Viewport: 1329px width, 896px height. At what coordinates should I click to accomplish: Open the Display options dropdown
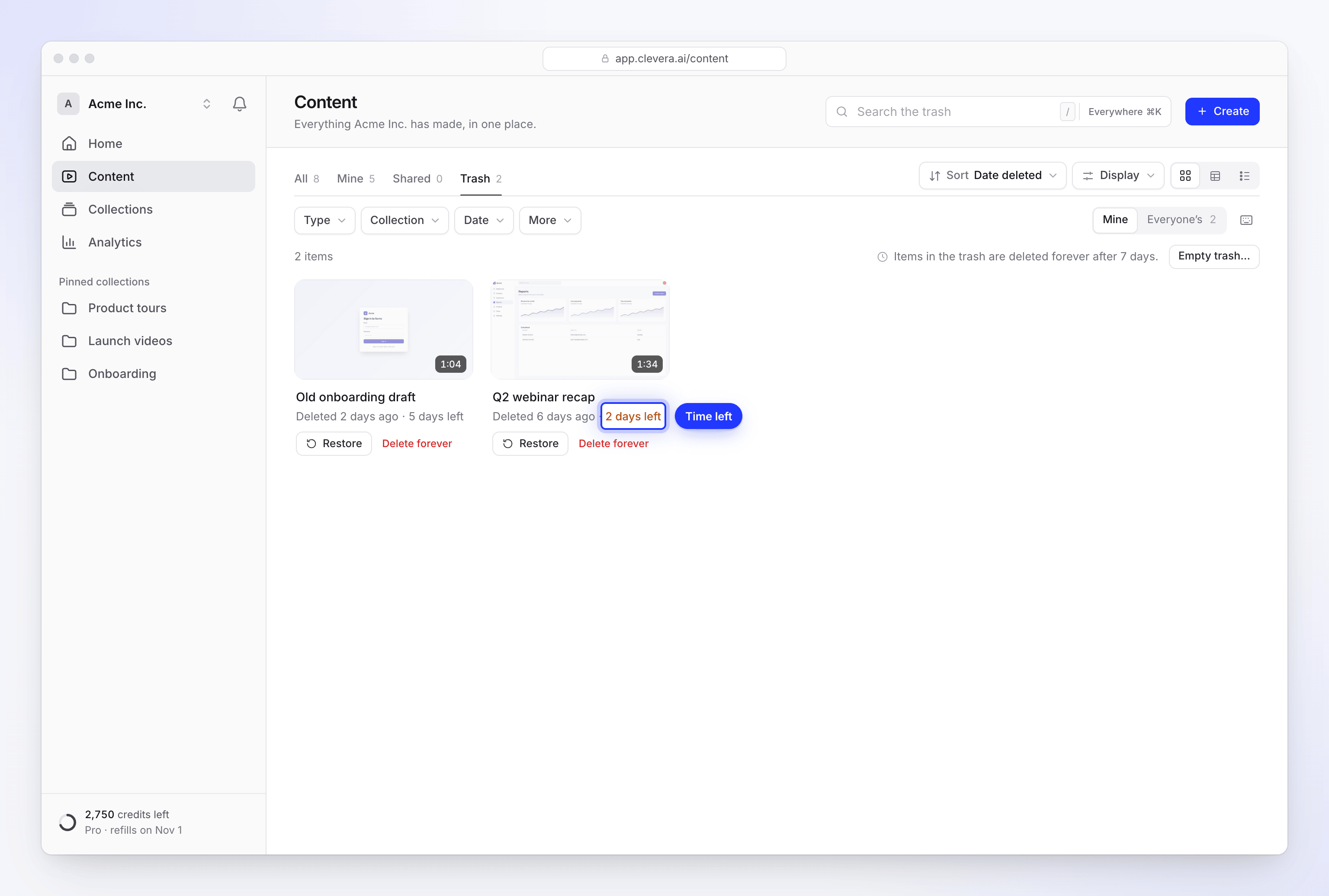pyautogui.click(x=1118, y=176)
